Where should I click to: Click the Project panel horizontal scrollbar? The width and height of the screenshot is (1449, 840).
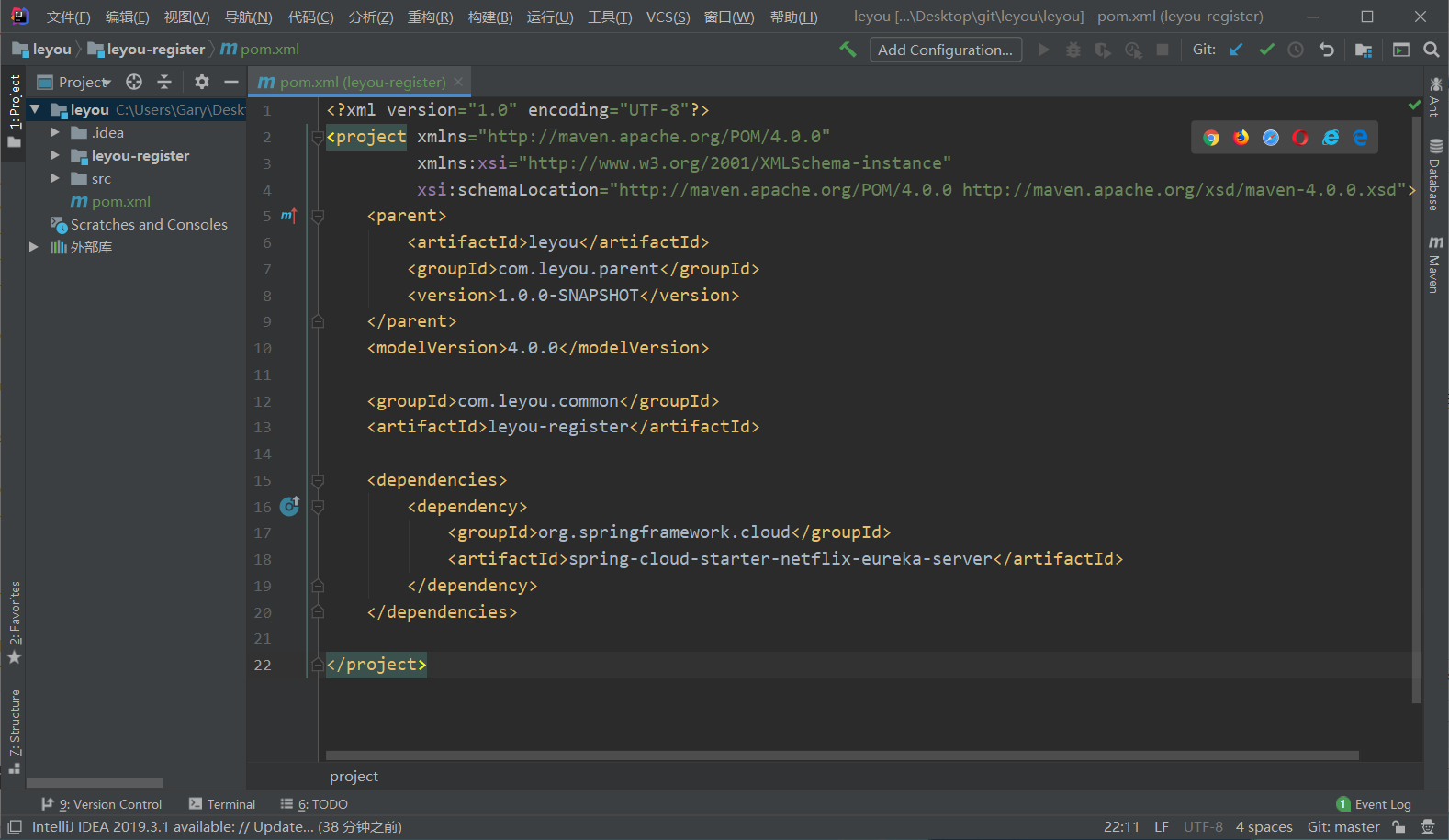(x=95, y=783)
